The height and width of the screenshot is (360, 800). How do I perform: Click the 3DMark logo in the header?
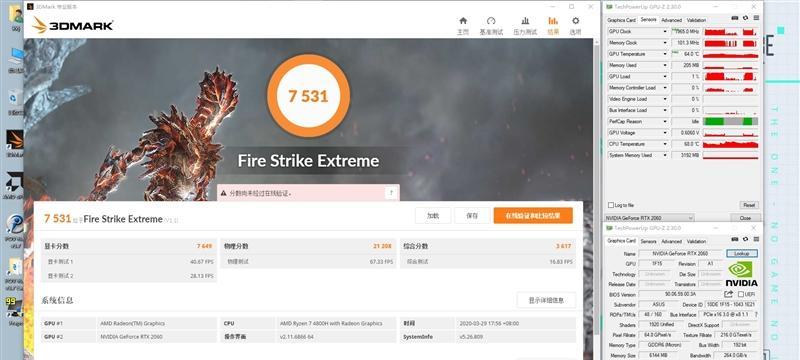[72, 25]
